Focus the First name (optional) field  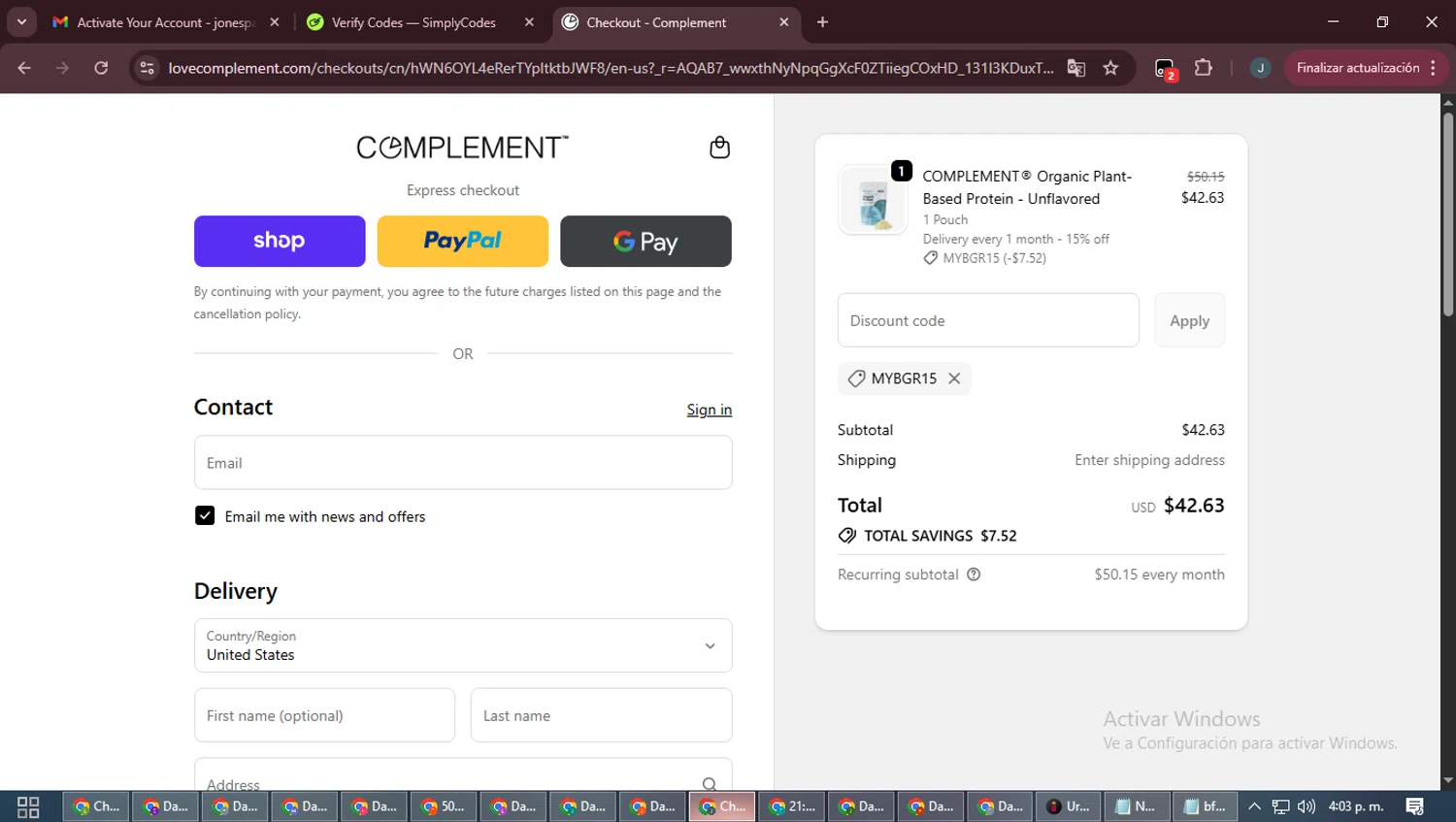[324, 715]
